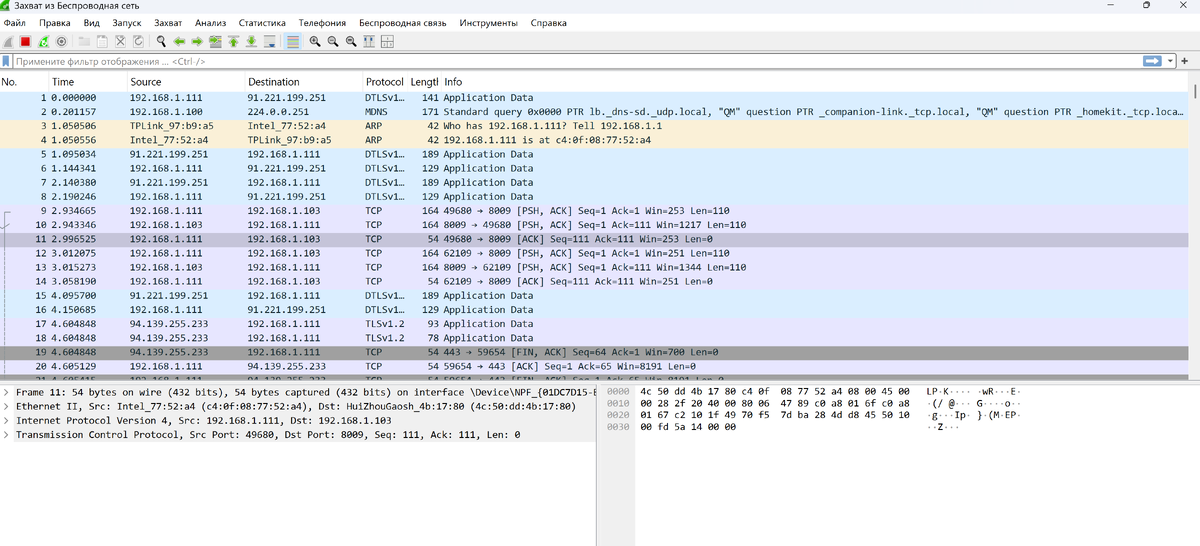The width and height of the screenshot is (1200, 546).
Task: Expand the Ethernet II details row
Action: tap(7, 407)
